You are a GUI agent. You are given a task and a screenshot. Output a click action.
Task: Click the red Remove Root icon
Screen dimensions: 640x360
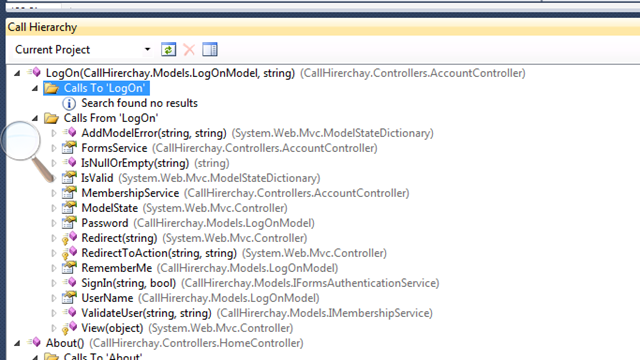click(189, 50)
